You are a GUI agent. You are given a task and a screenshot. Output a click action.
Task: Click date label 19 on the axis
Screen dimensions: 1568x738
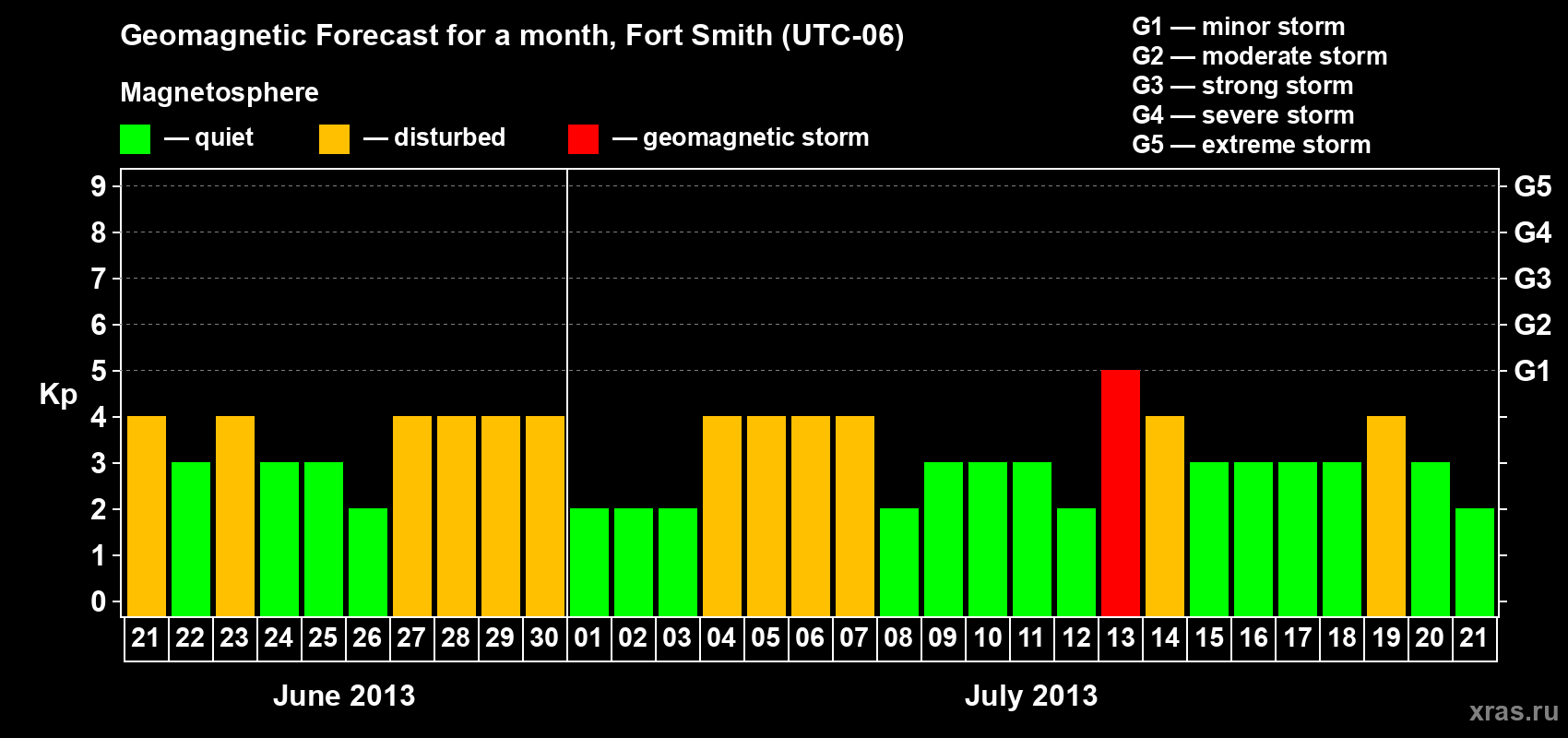coord(1386,638)
